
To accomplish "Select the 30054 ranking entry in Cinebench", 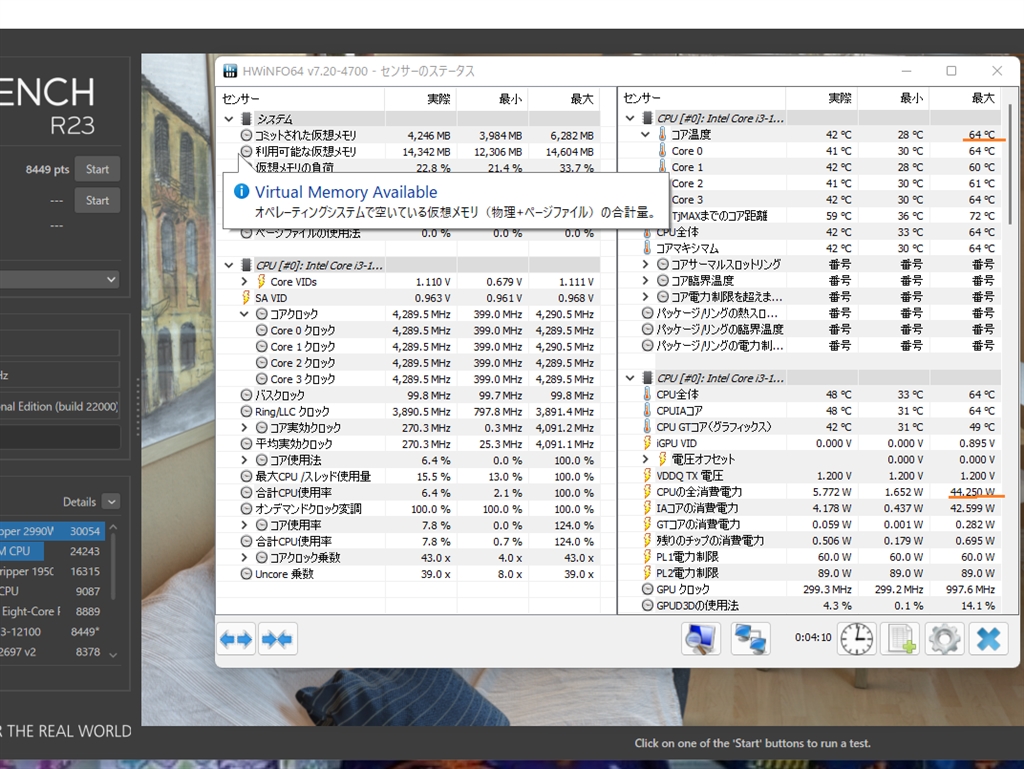I will tap(52, 531).
